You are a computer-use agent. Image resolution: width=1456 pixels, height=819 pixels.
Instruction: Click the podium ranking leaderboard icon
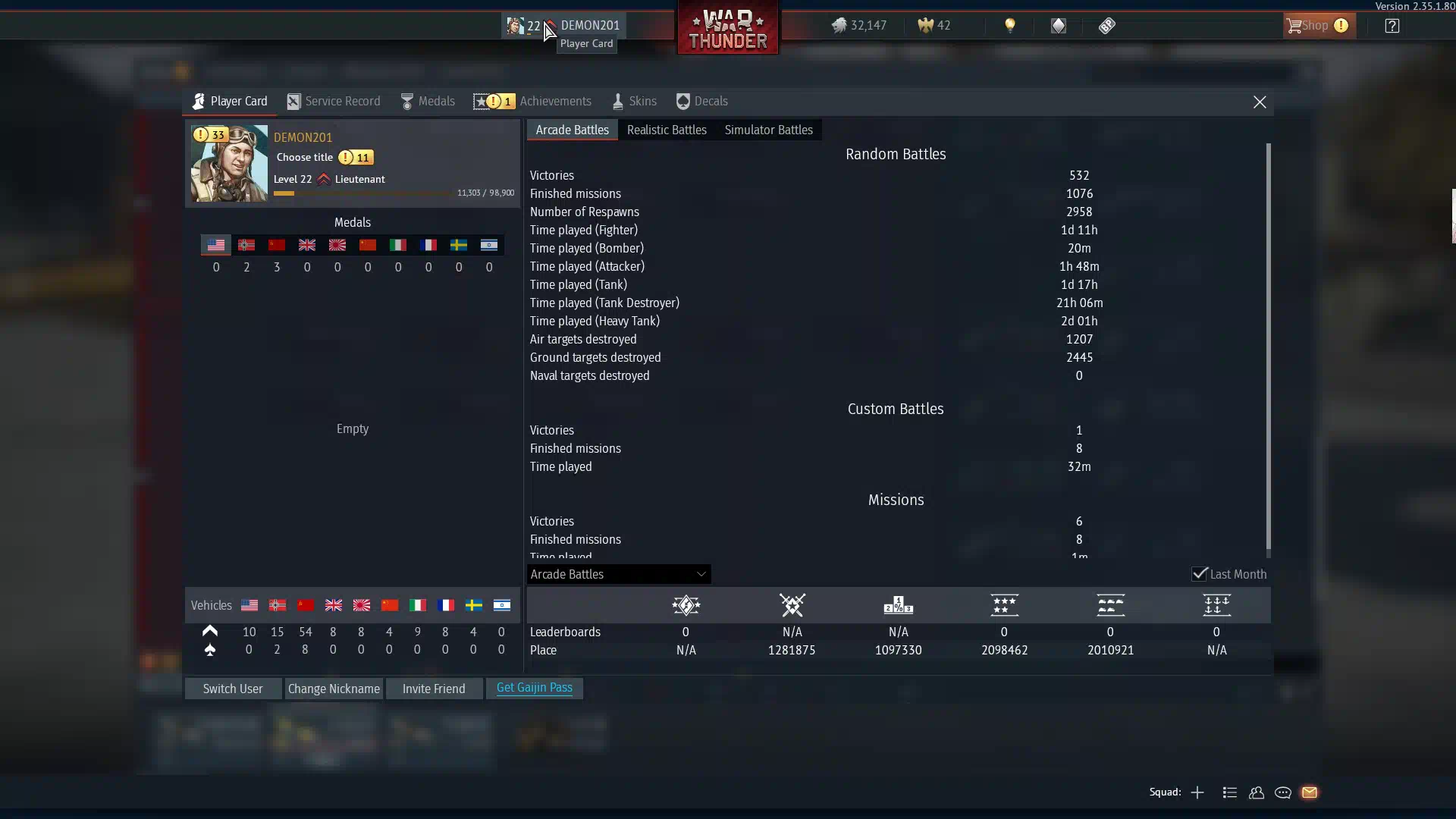[x=899, y=605]
